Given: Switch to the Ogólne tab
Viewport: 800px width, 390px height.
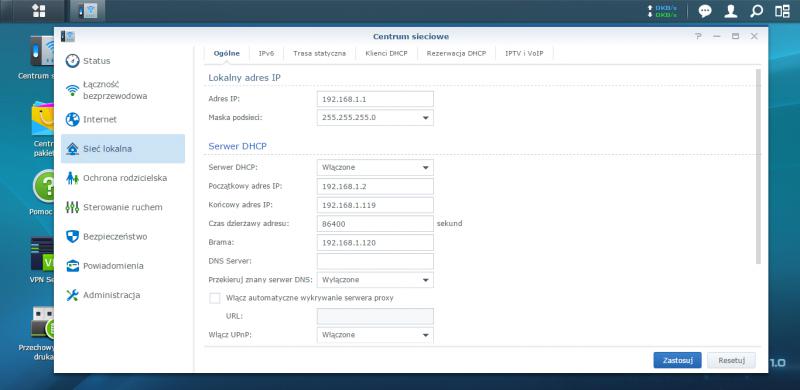Looking at the screenshot, I should (227, 54).
